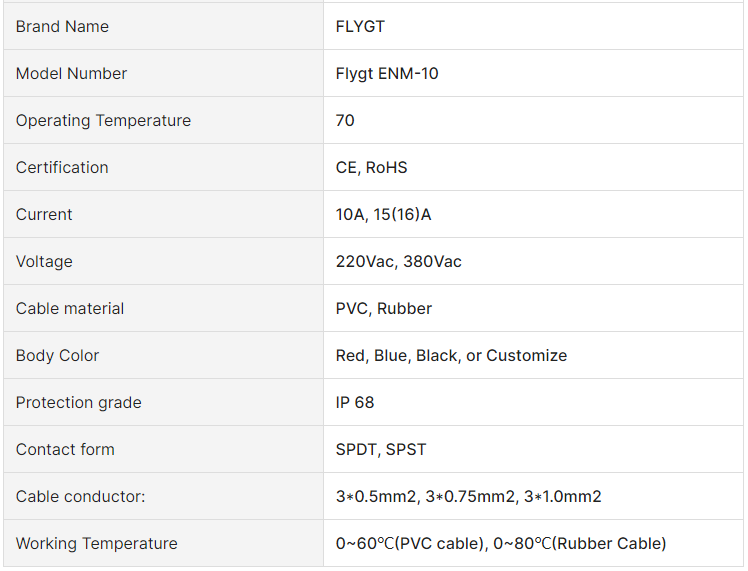Click the Voltage row label
This screenshot has width=748, height=571.
point(44,262)
